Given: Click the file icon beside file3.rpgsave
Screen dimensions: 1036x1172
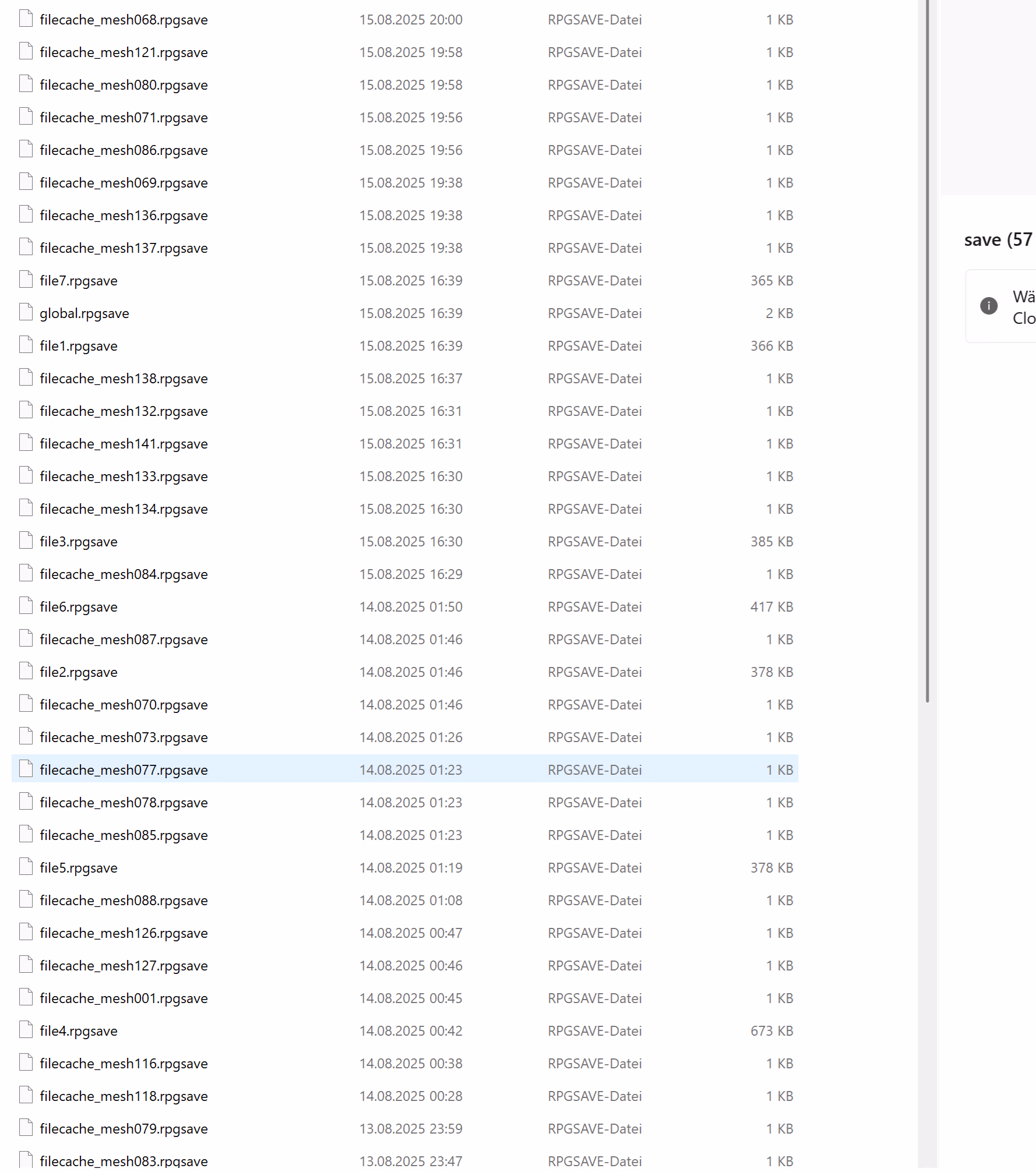Looking at the screenshot, I should 26,541.
